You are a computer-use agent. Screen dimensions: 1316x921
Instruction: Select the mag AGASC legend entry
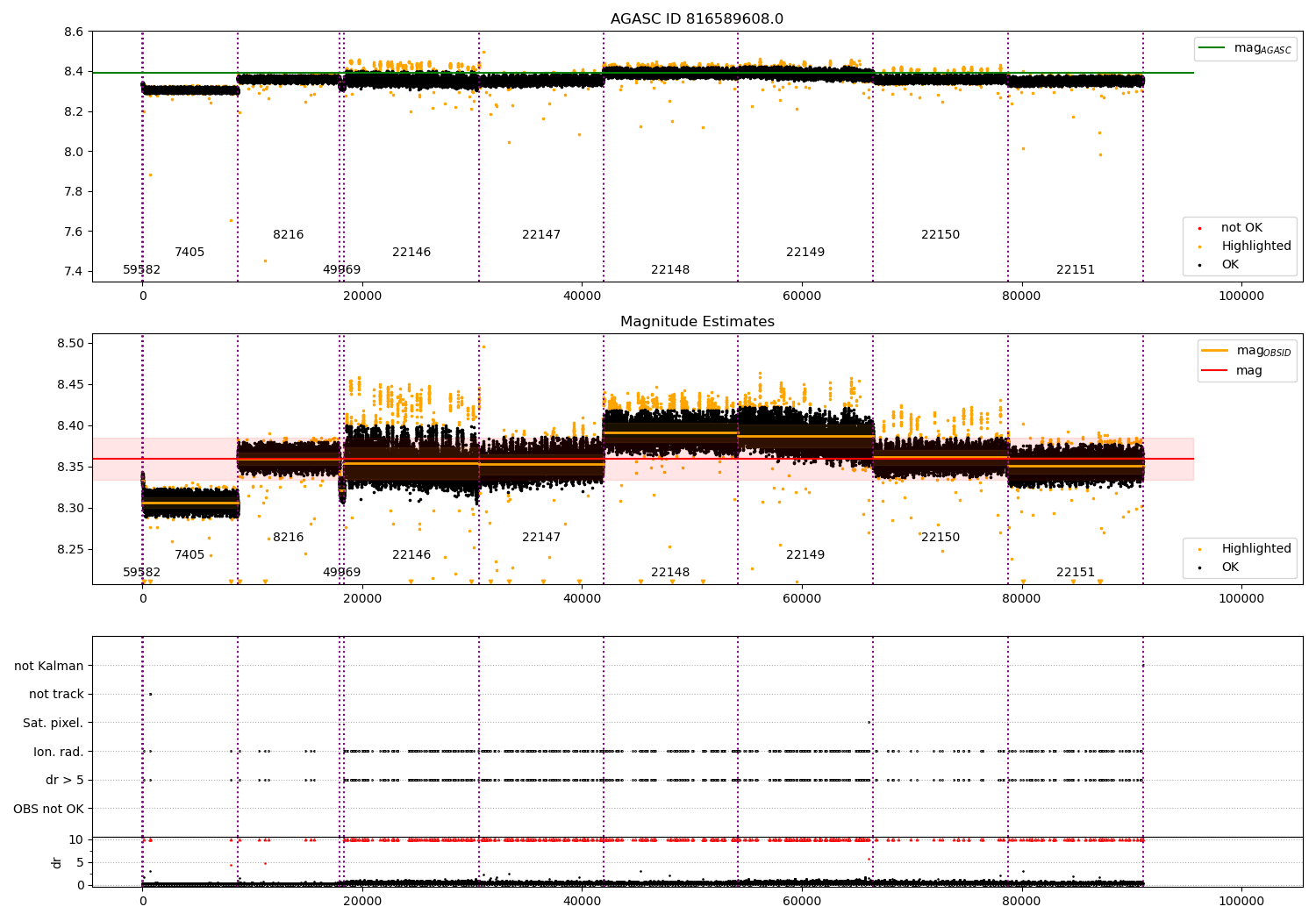(x=1246, y=48)
